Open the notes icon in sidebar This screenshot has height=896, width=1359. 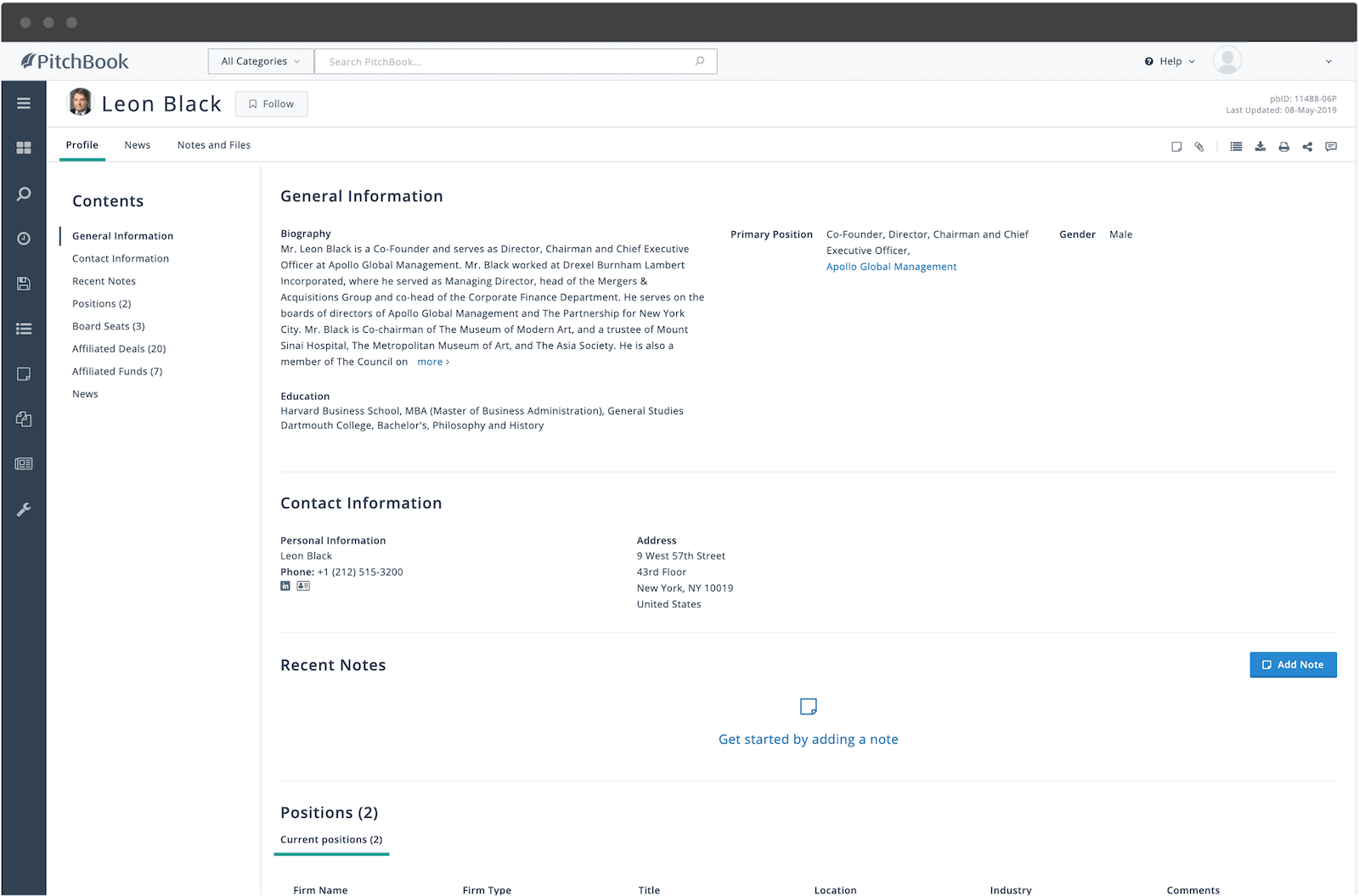pyautogui.click(x=24, y=374)
